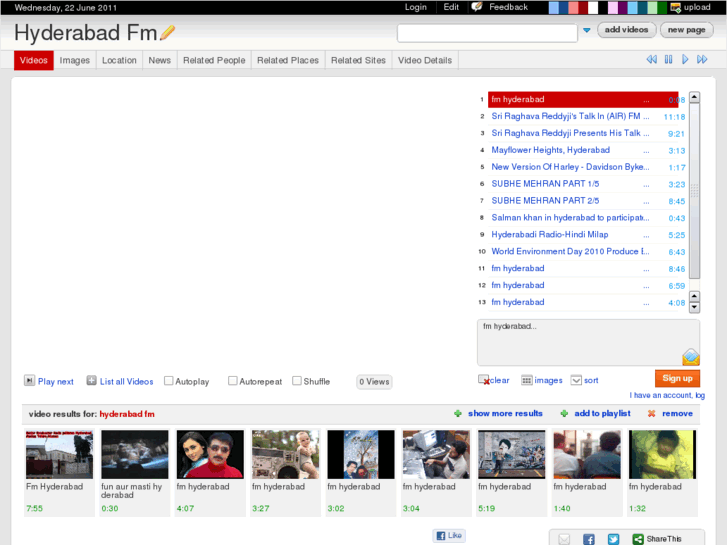Click 'I have an account, log' link
The width and height of the screenshot is (727, 545).
tap(667, 395)
